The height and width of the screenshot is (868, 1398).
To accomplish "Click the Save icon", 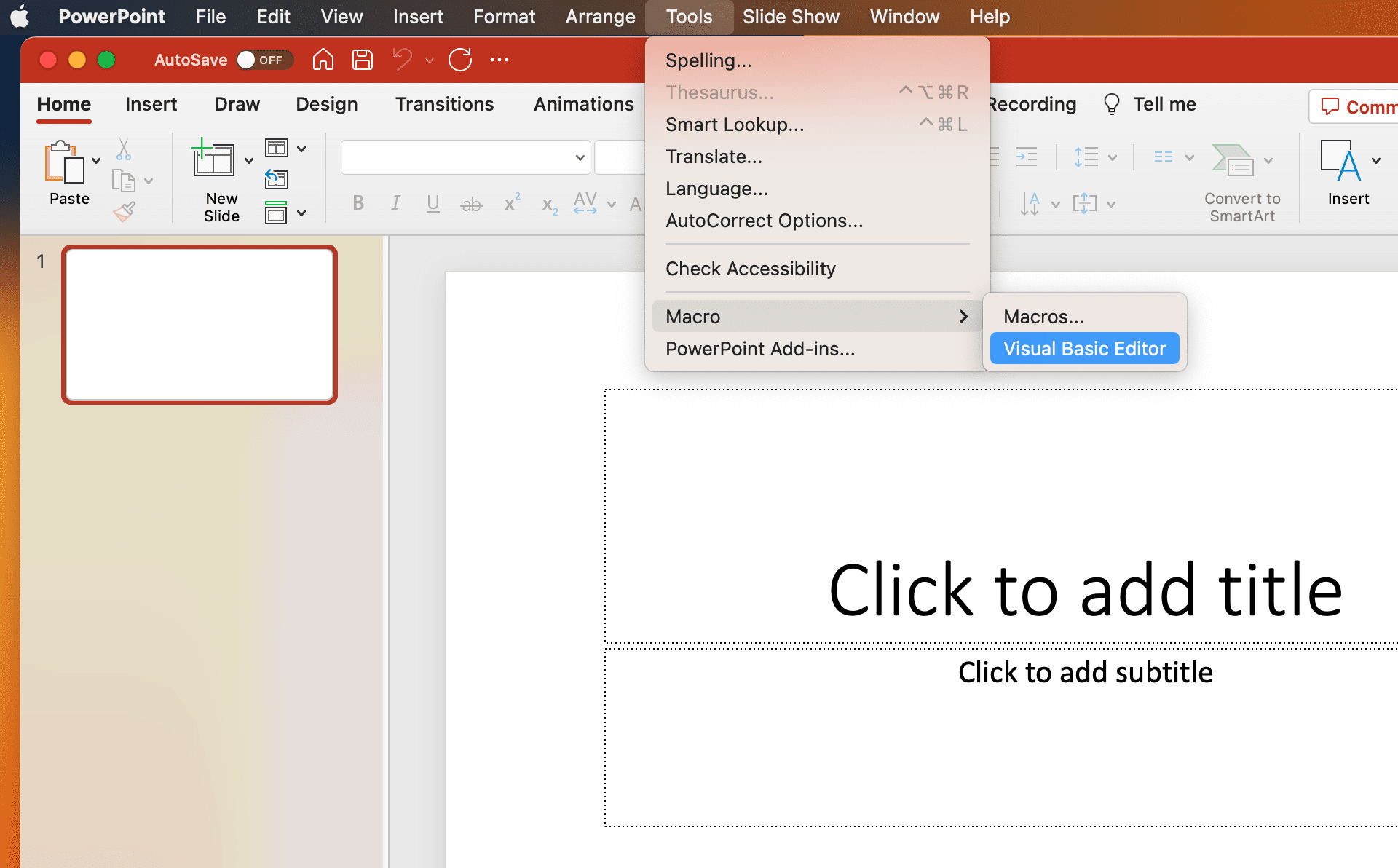I will click(x=361, y=60).
